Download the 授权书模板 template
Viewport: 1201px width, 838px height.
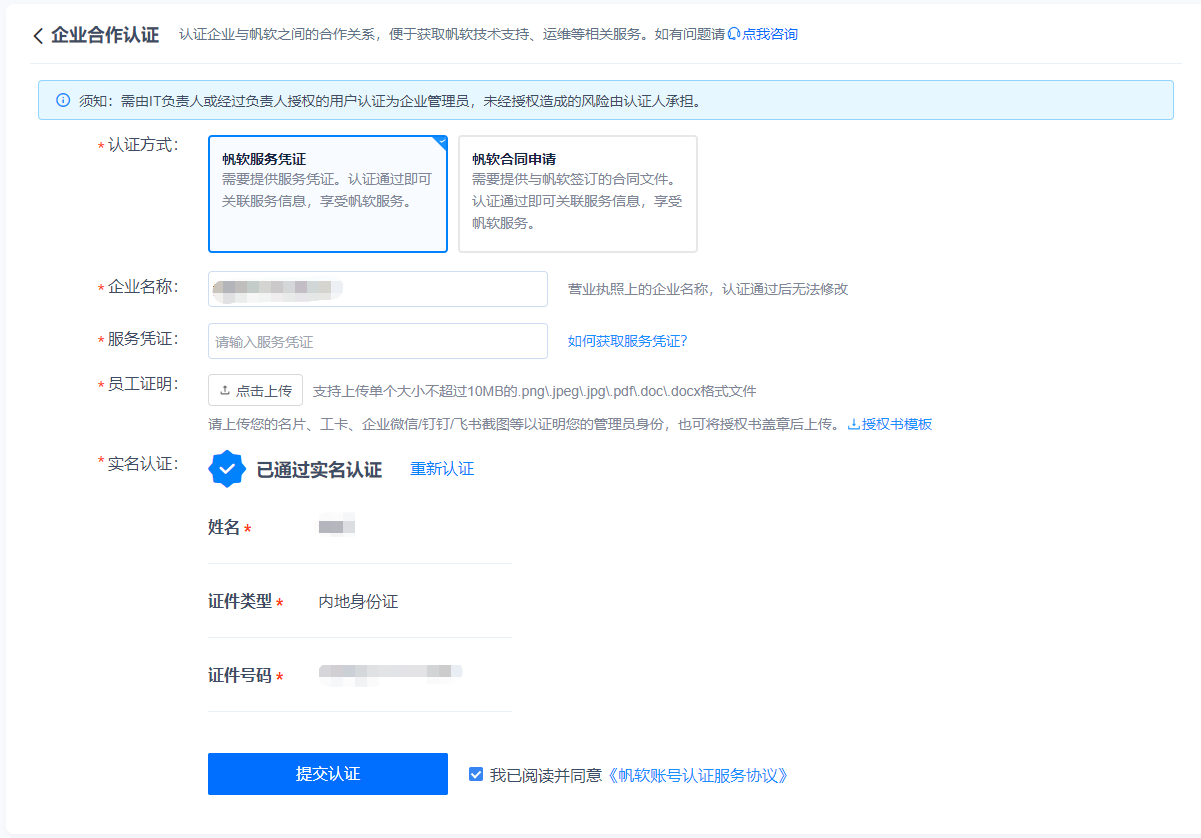point(897,424)
